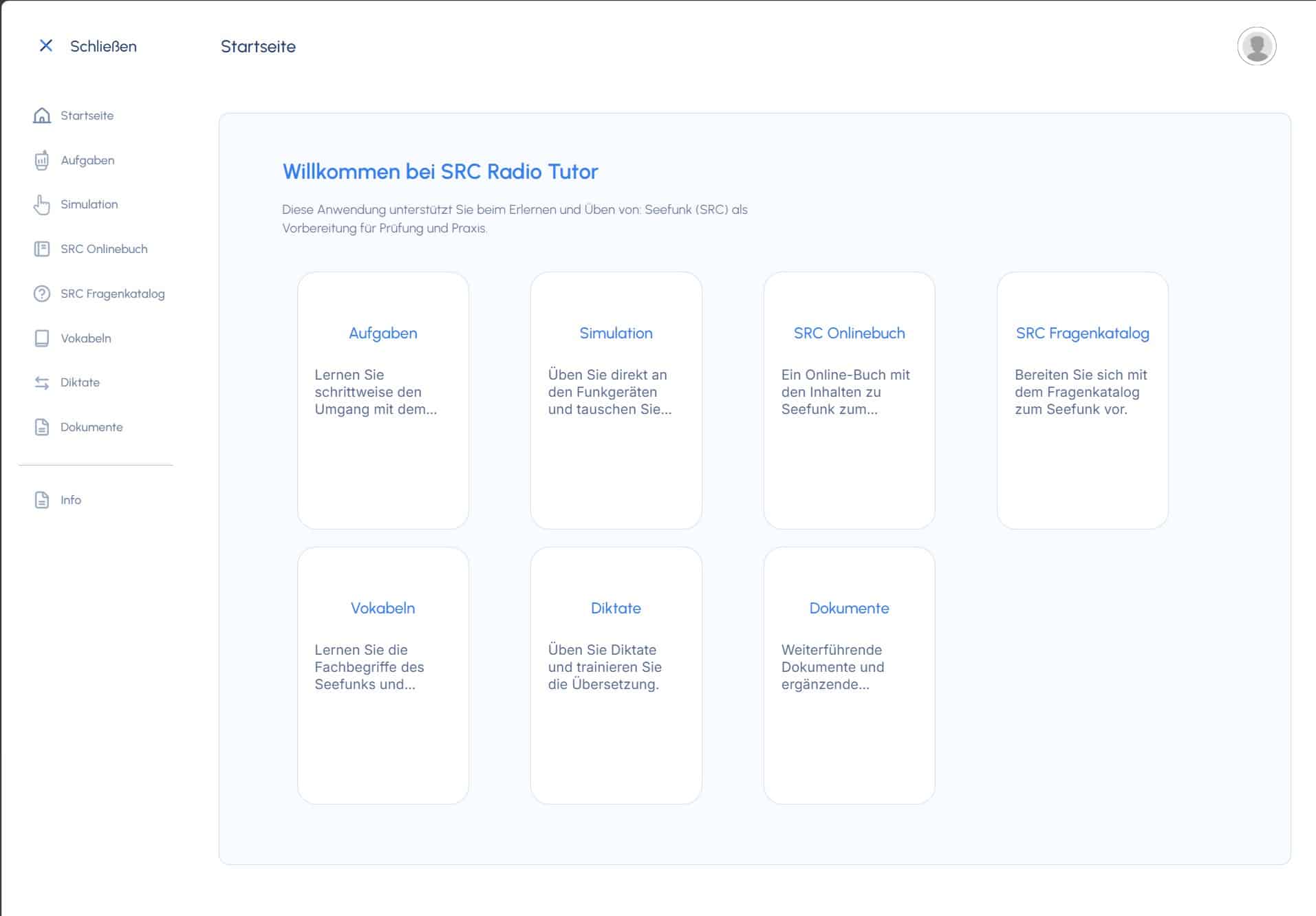Screen dimensions: 1316x916
Task: Click the Schließen label
Action: [103, 46]
